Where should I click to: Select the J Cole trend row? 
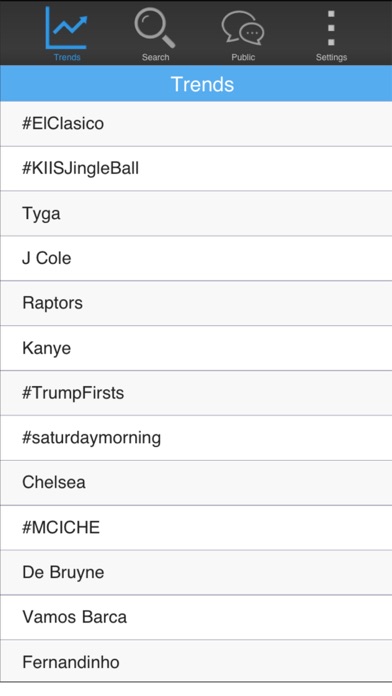coord(196,258)
